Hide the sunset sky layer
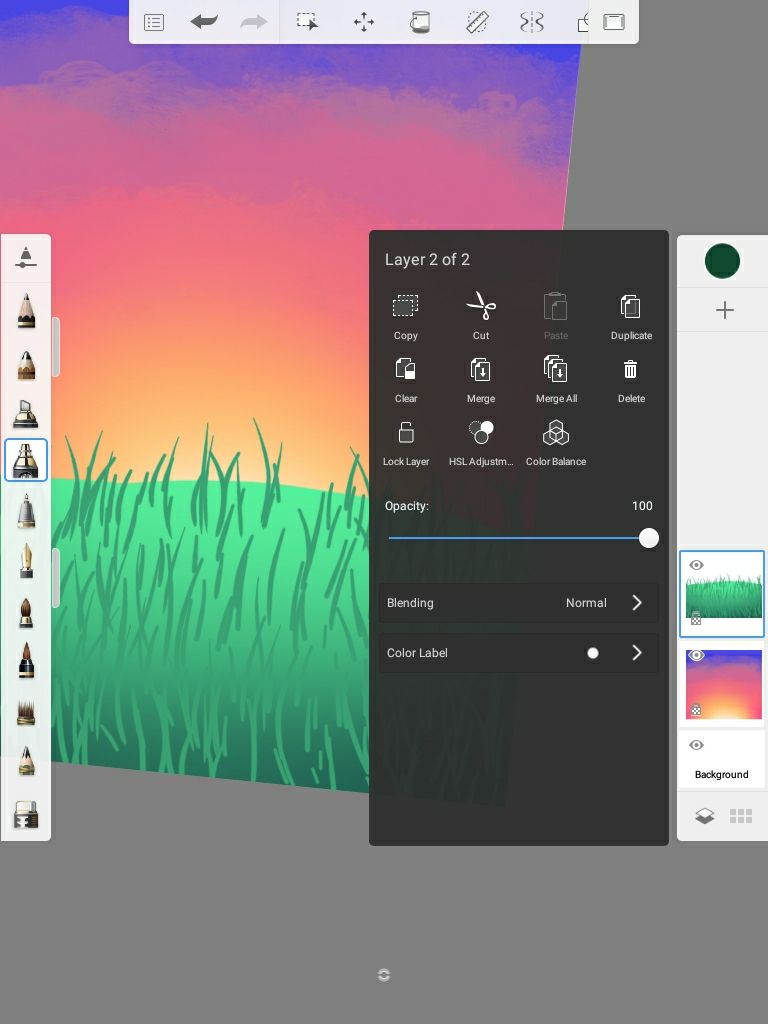Viewport: 768px width, 1024px height. pyautogui.click(x=696, y=655)
